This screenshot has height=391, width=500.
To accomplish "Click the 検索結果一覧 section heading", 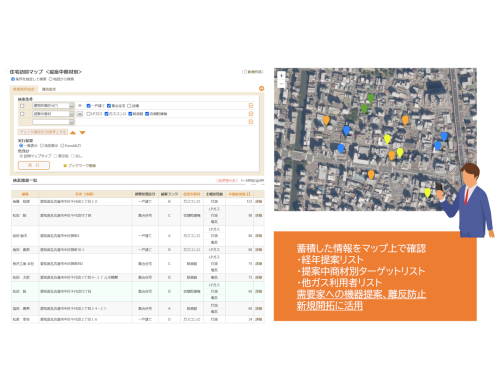I will point(25,180).
